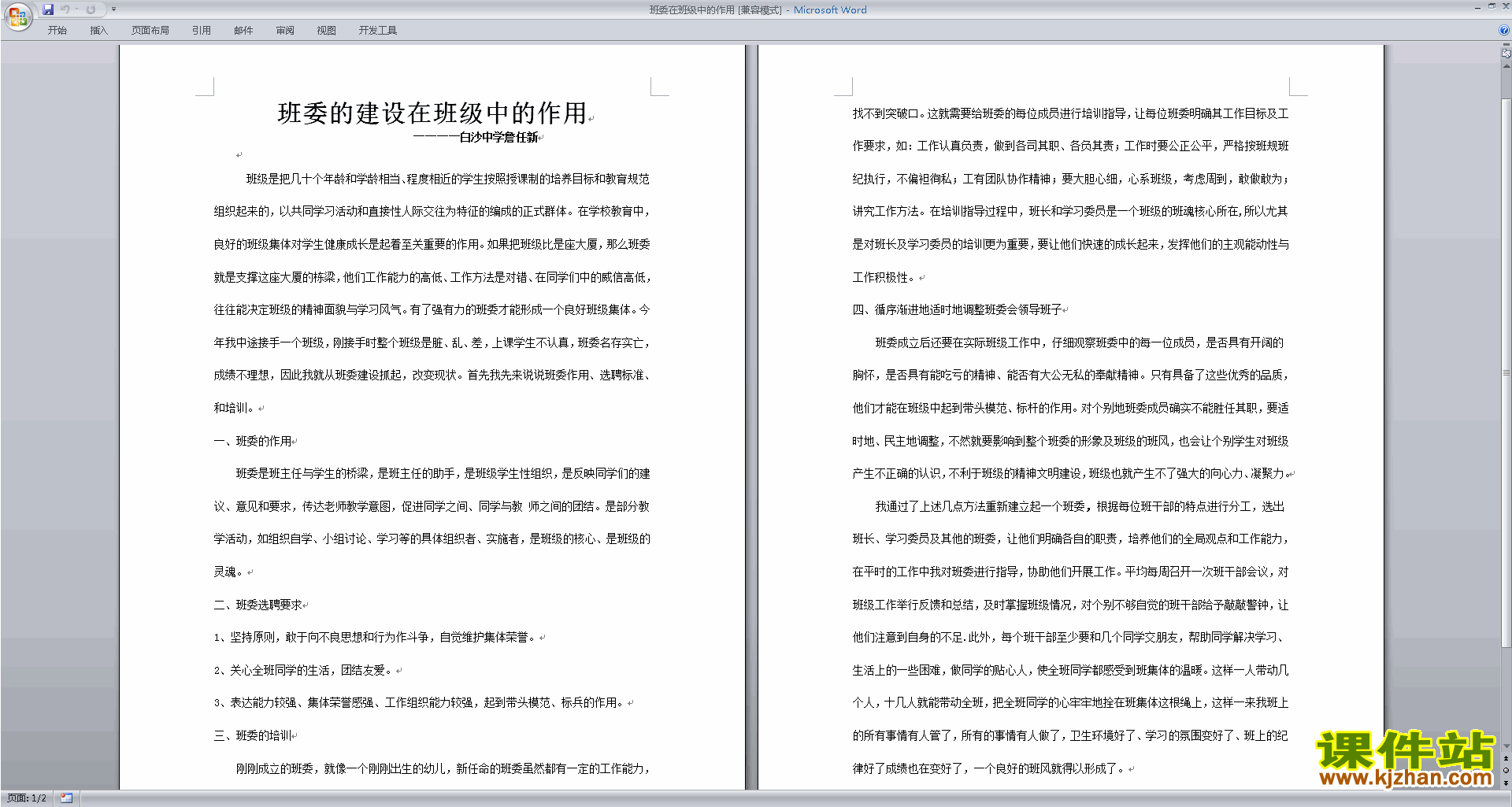The image size is (1512, 807).
Task: Restore down the Word window
Action: click(1492, 6)
